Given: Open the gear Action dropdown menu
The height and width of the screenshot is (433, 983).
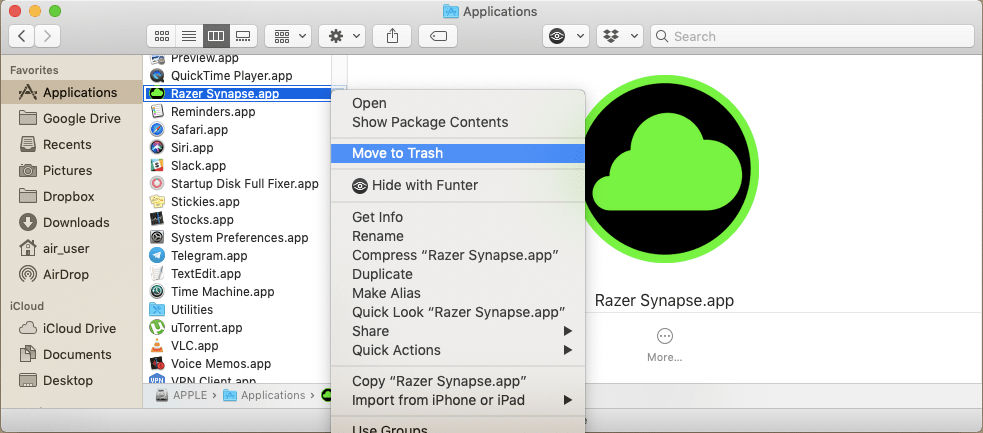Looking at the screenshot, I should (x=342, y=36).
